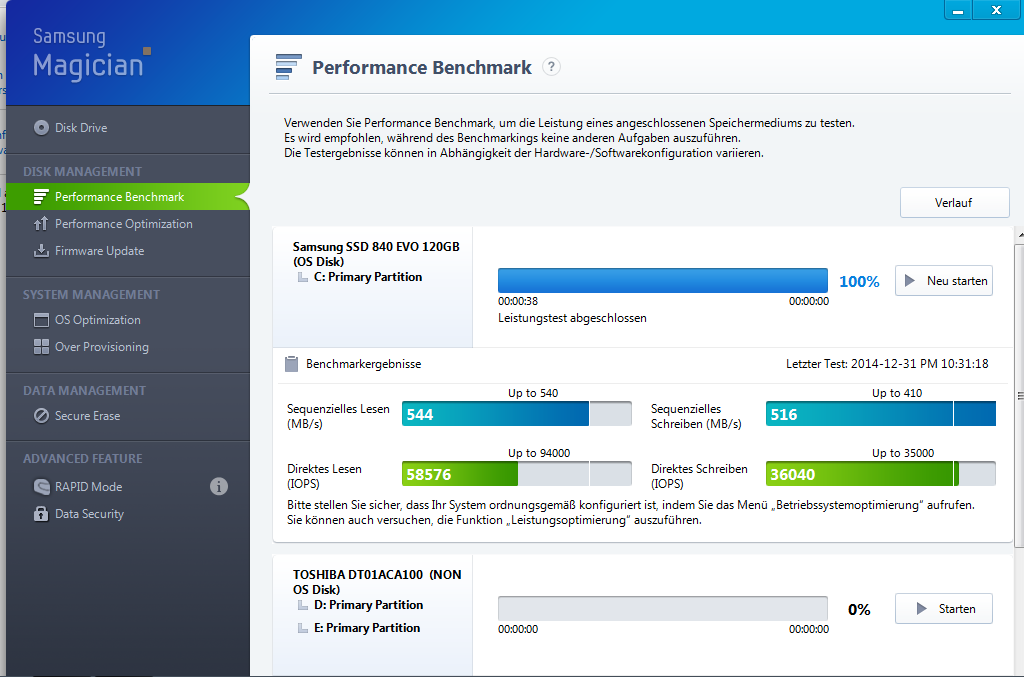Click the Direktes Schreiben 36040 bar
The width and height of the screenshot is (1024, 677).
(x=881, y=474)
